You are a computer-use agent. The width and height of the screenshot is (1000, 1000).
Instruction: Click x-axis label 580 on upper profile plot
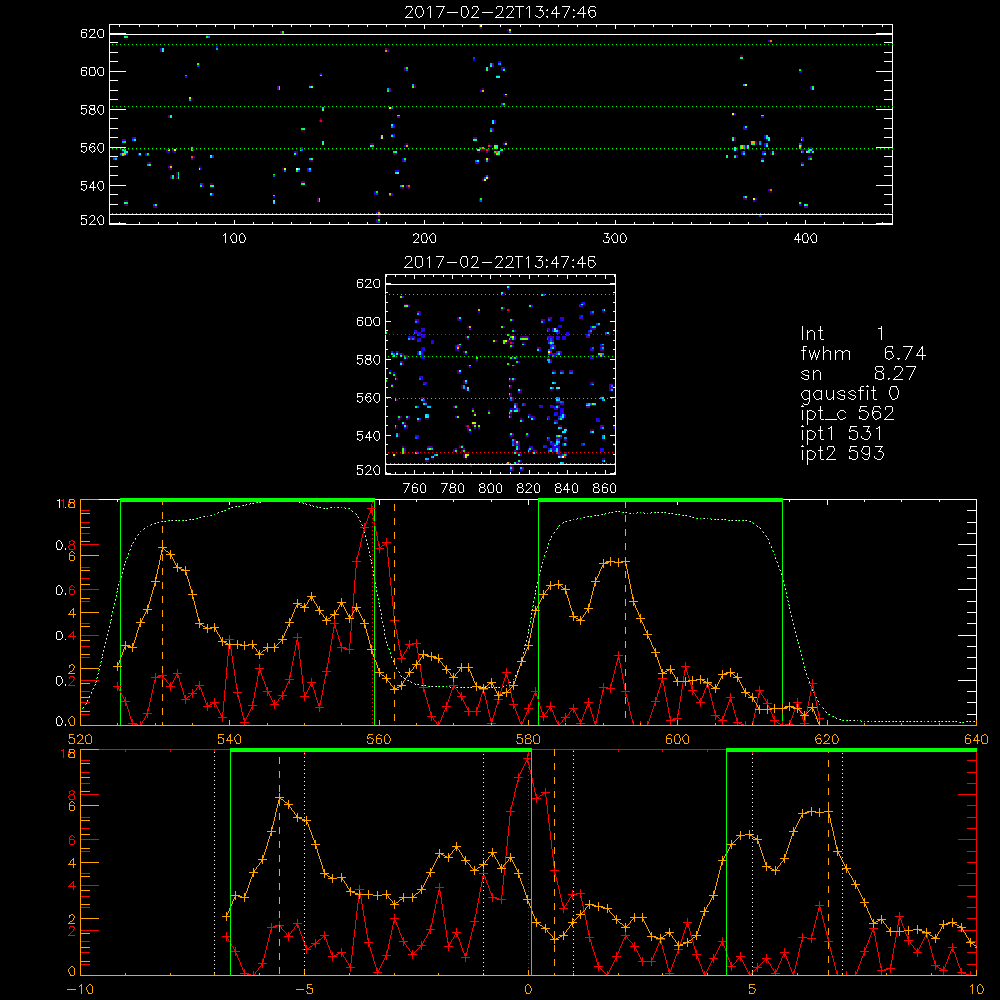click(528, 739)
